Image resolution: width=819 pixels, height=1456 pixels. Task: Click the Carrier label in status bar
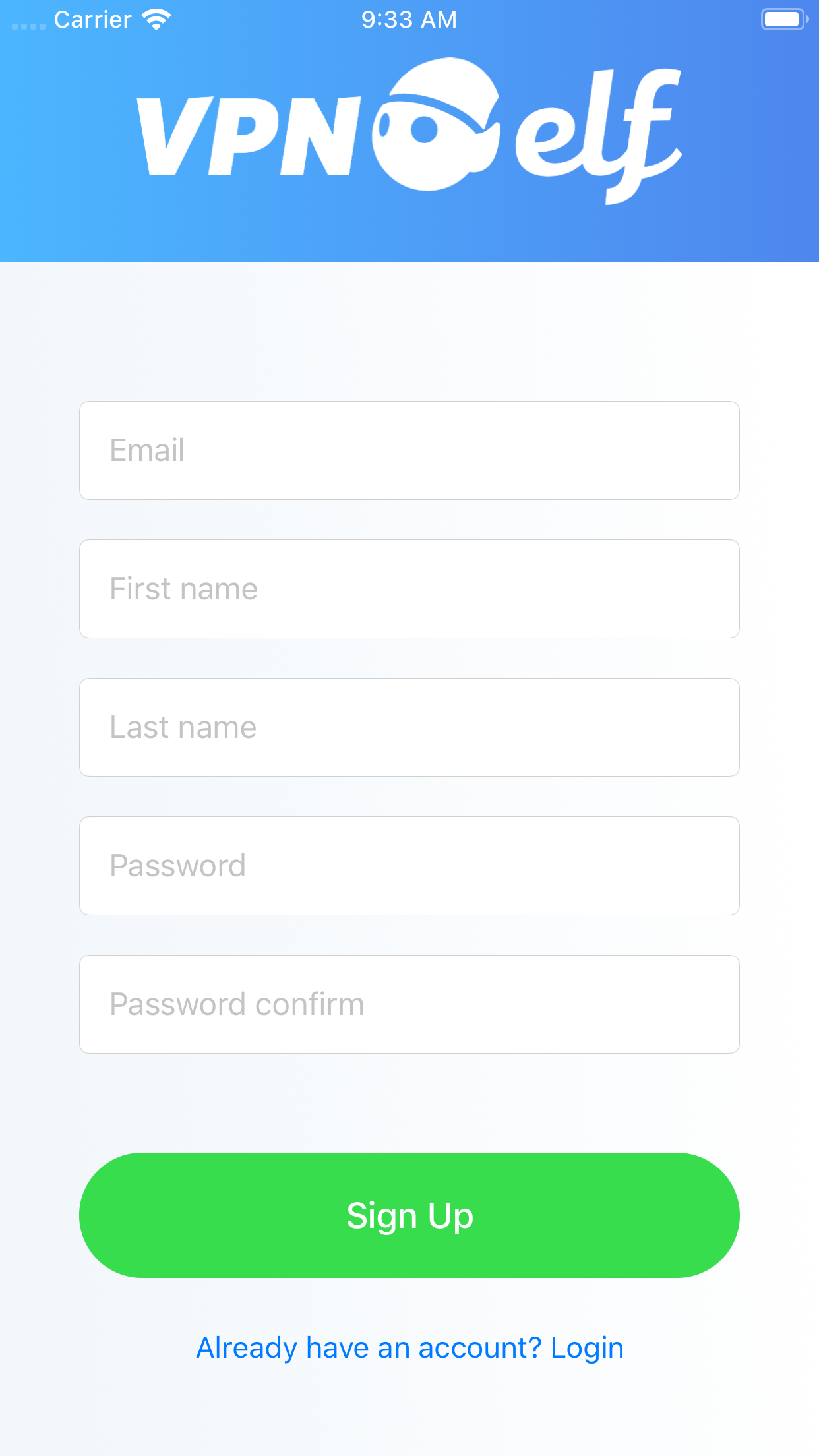click(x=94, y=19)
